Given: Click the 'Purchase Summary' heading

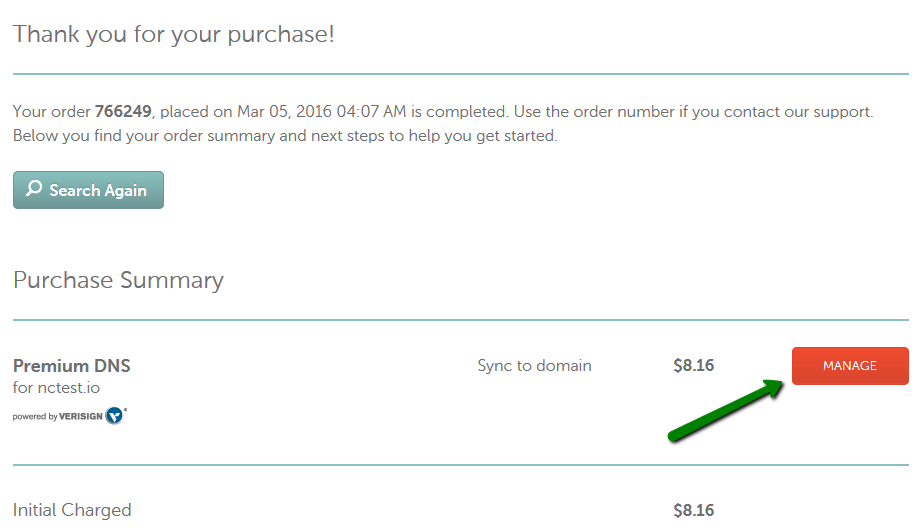Looking at the screenshot, I should pos(118,280).
